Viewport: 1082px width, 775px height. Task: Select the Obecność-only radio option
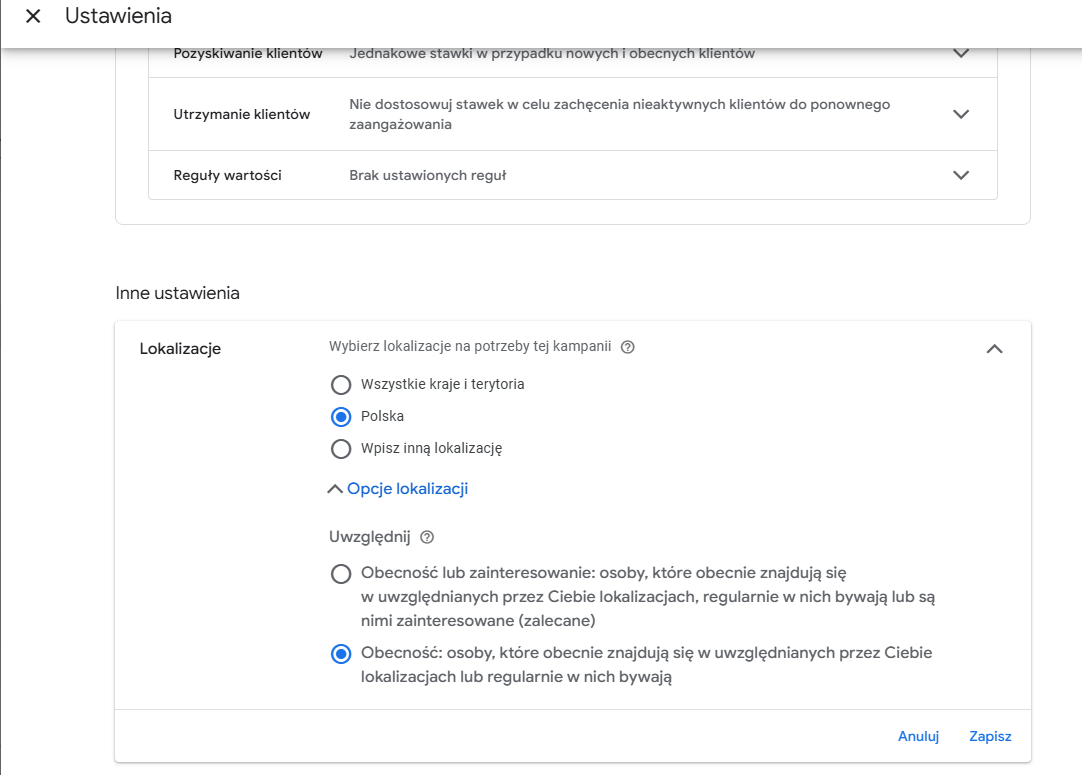click(341, 654)
